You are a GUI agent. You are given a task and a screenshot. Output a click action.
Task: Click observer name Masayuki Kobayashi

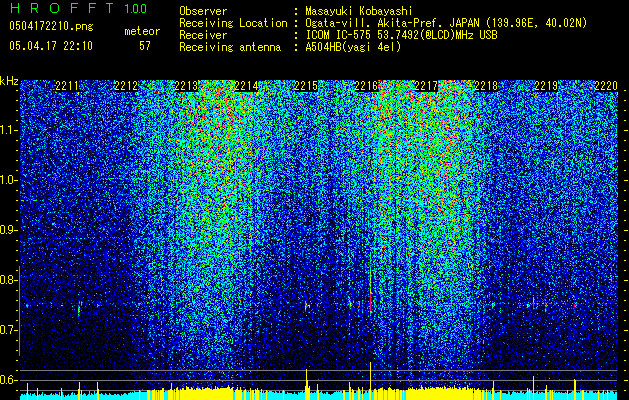click(x=359, y=11)
